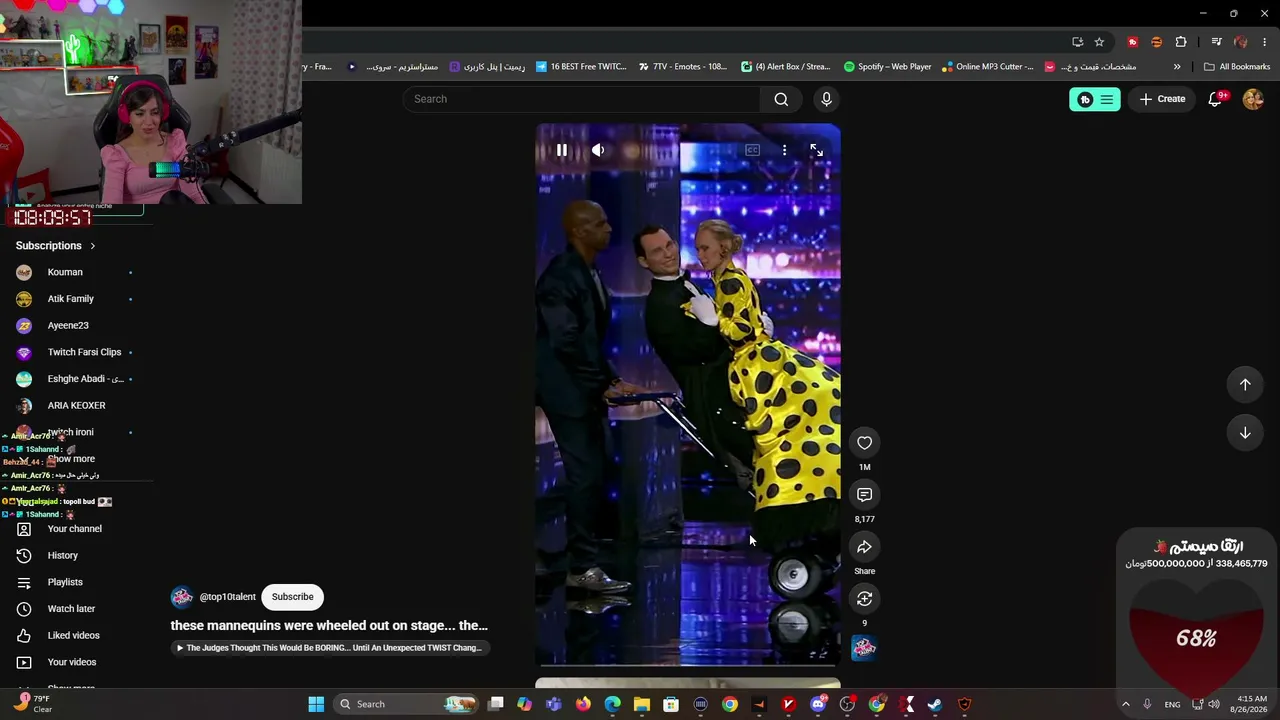Open the Chrome profile avatar
Viewport: 1280px width, 720px height.
[1241, 42]
